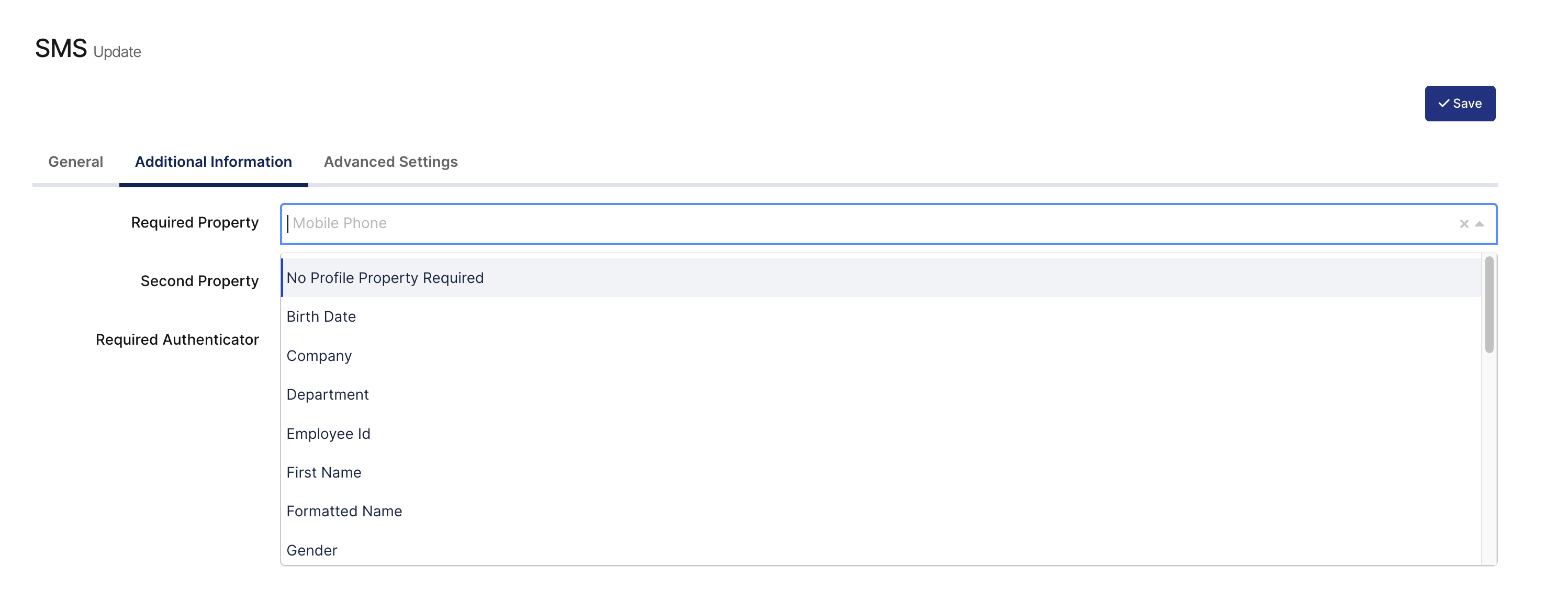The image size is (1568, 612).
Task: Collapse the Required Property dropdown arrow
Action: click(x=1480, y=224)
